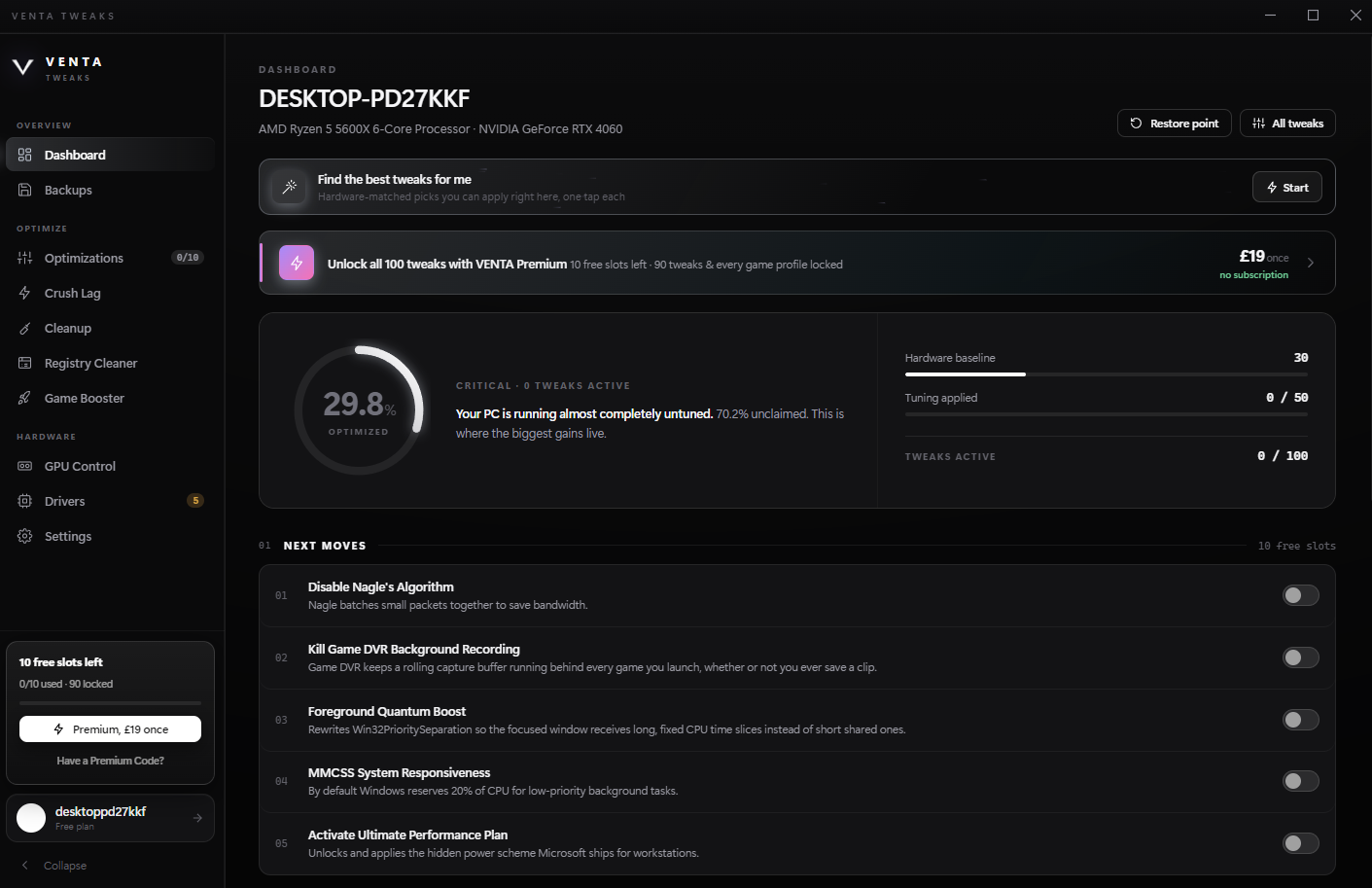Open Optimizations page
This screenshot has width=1372, height=888.
click(110, 258)
